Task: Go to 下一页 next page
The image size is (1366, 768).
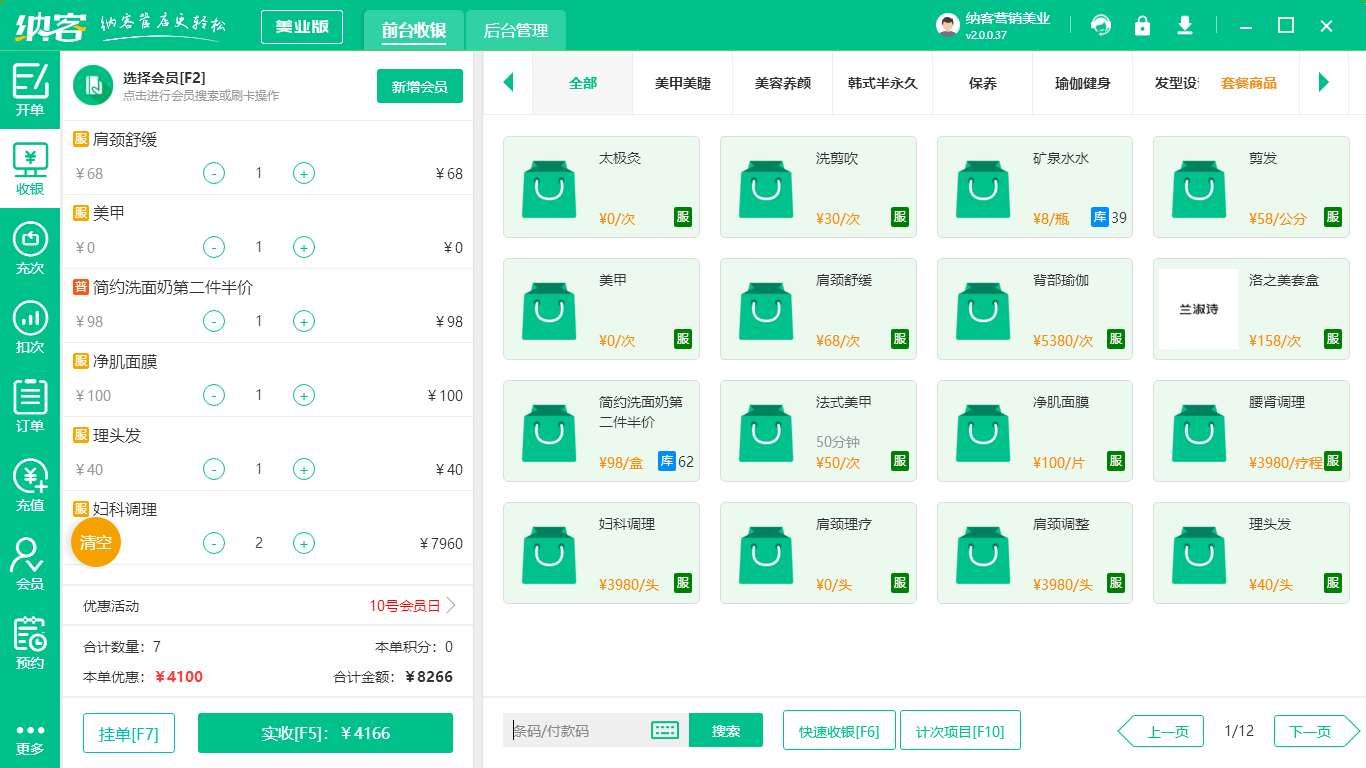Action: click(1316, 731)
